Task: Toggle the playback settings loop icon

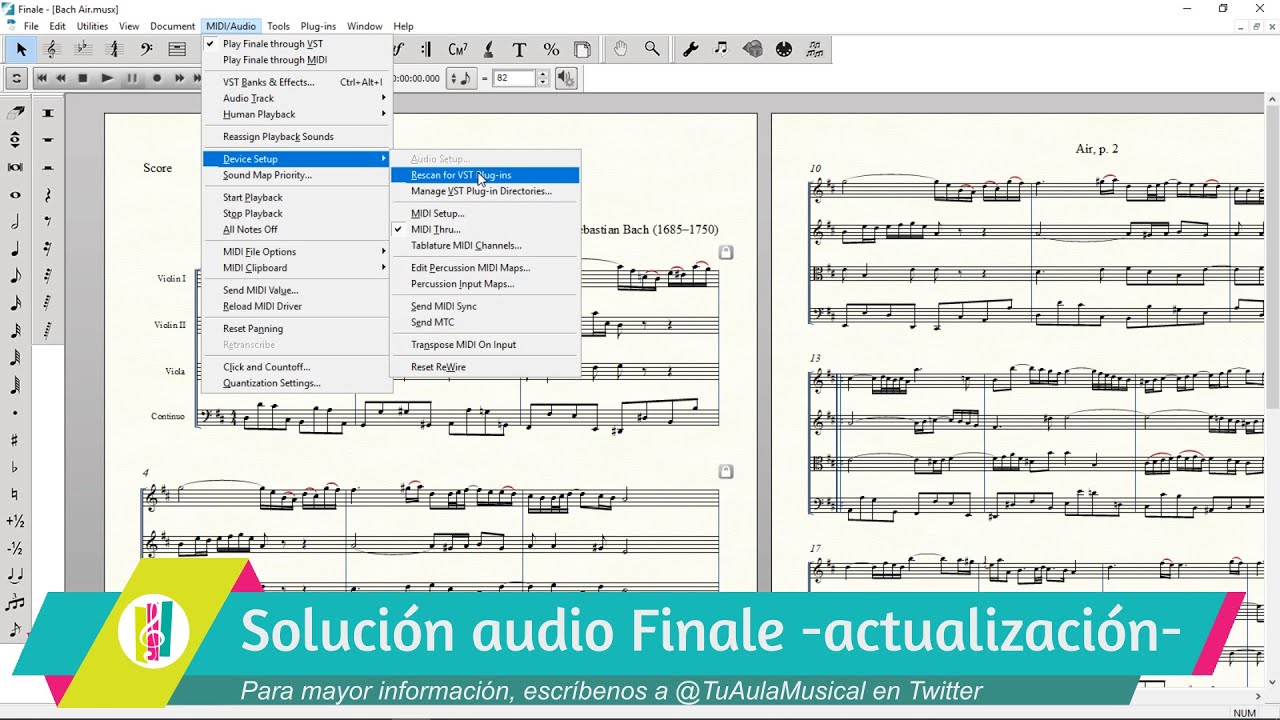Action: (x=16, y=78)
